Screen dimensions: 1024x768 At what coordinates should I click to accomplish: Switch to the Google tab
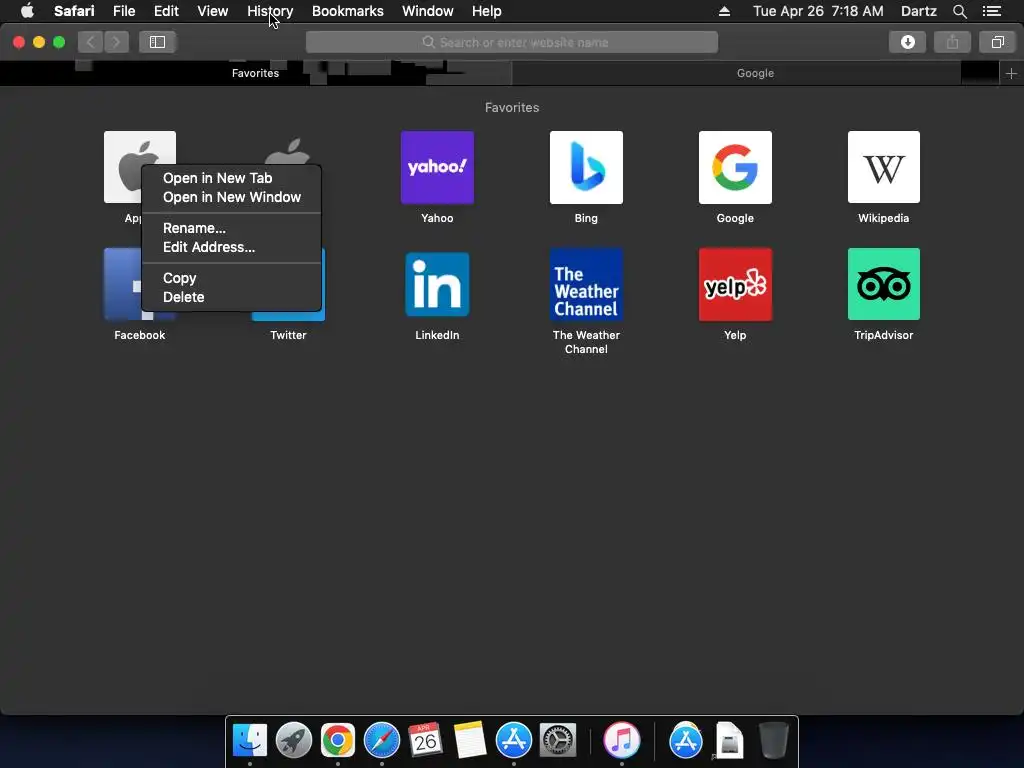tap(756, 73)
